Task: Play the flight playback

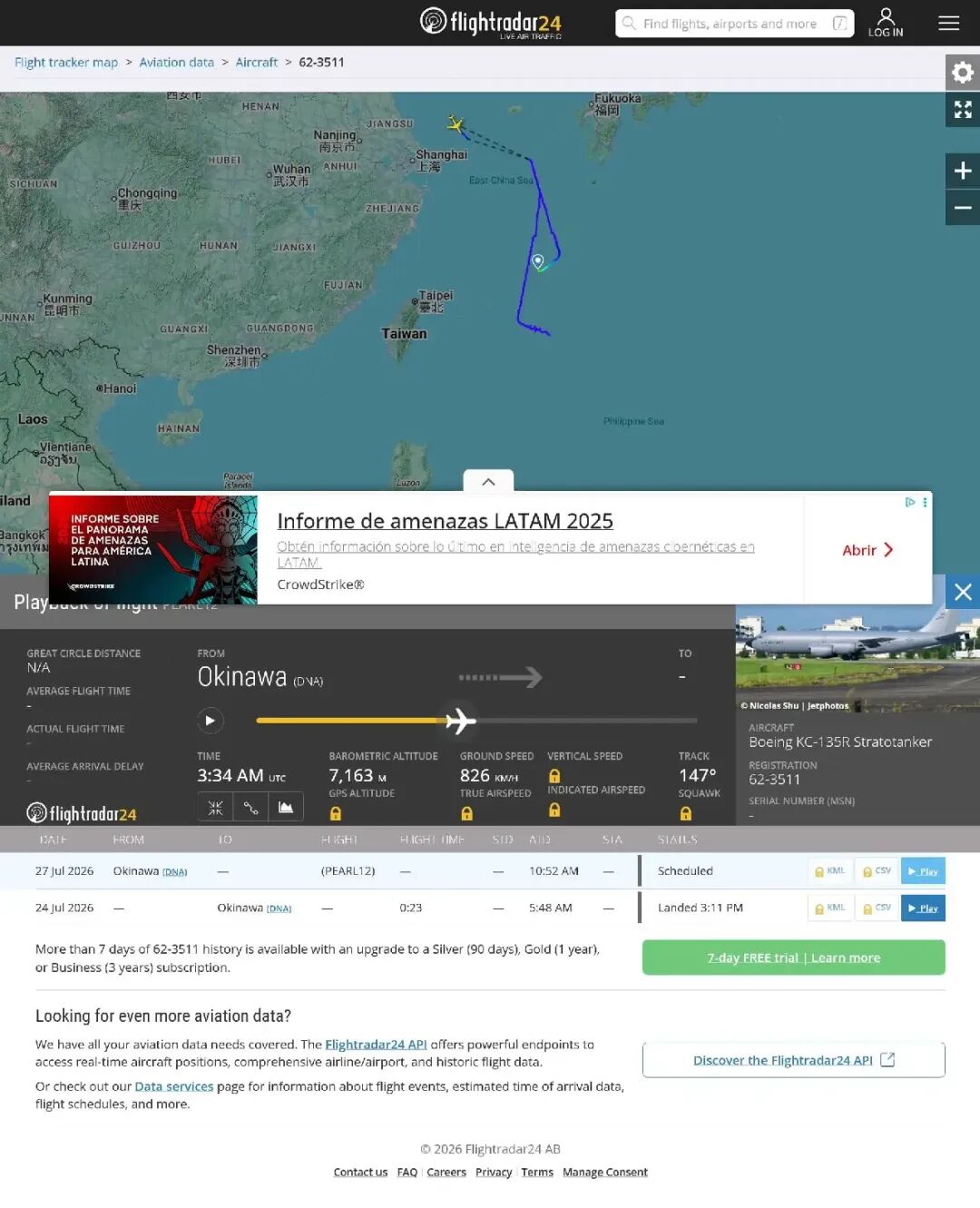Action: 211,721
